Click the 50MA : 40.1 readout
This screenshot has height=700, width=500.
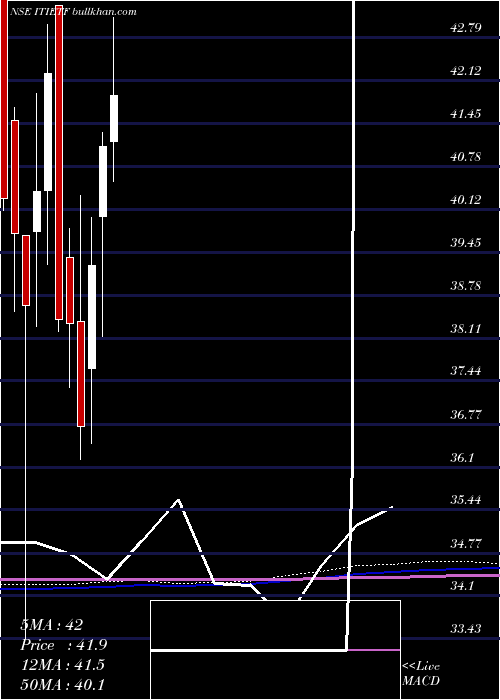click(62, 684)
